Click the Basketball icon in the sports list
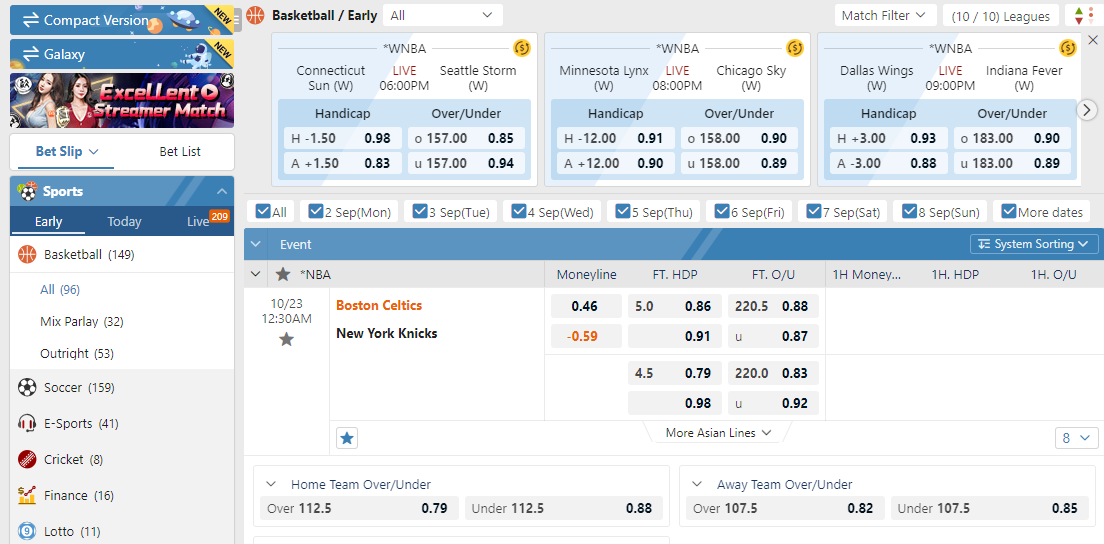This screenshot has height=544, width=1104. pos(27,254)
